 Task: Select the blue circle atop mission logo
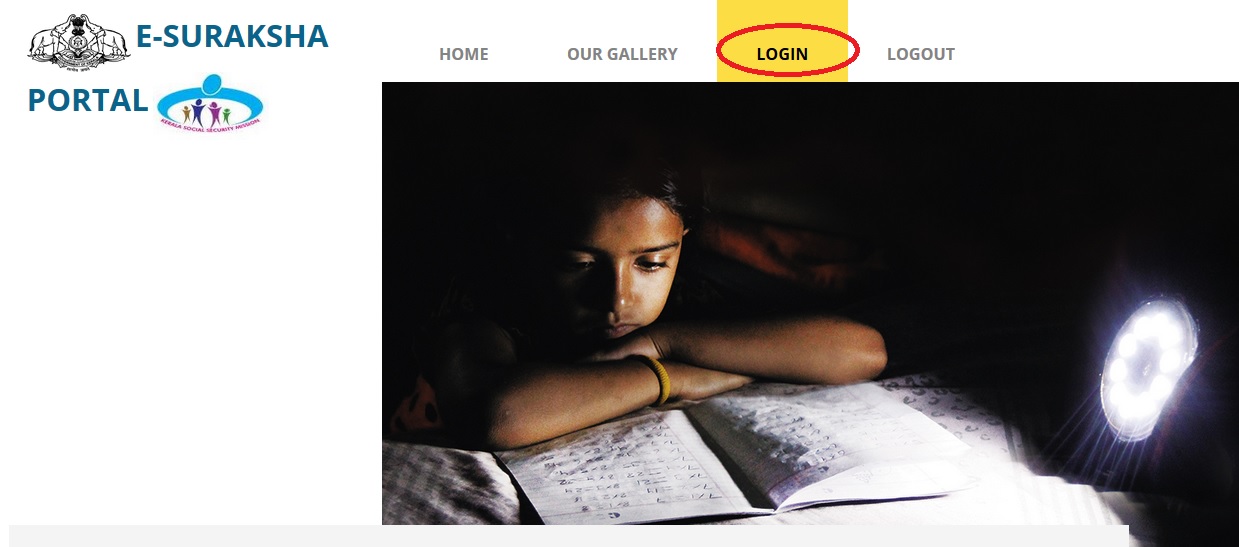[x=210, y=83]
